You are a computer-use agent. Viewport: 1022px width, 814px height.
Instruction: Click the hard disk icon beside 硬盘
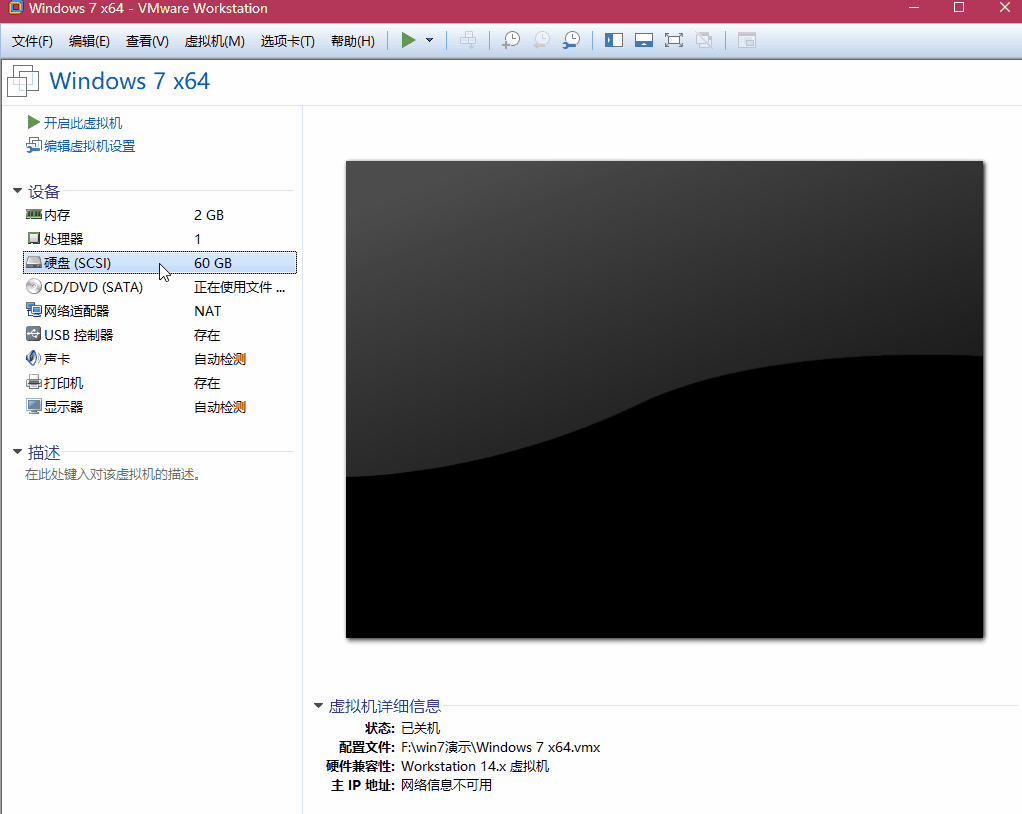click(33, 263)
